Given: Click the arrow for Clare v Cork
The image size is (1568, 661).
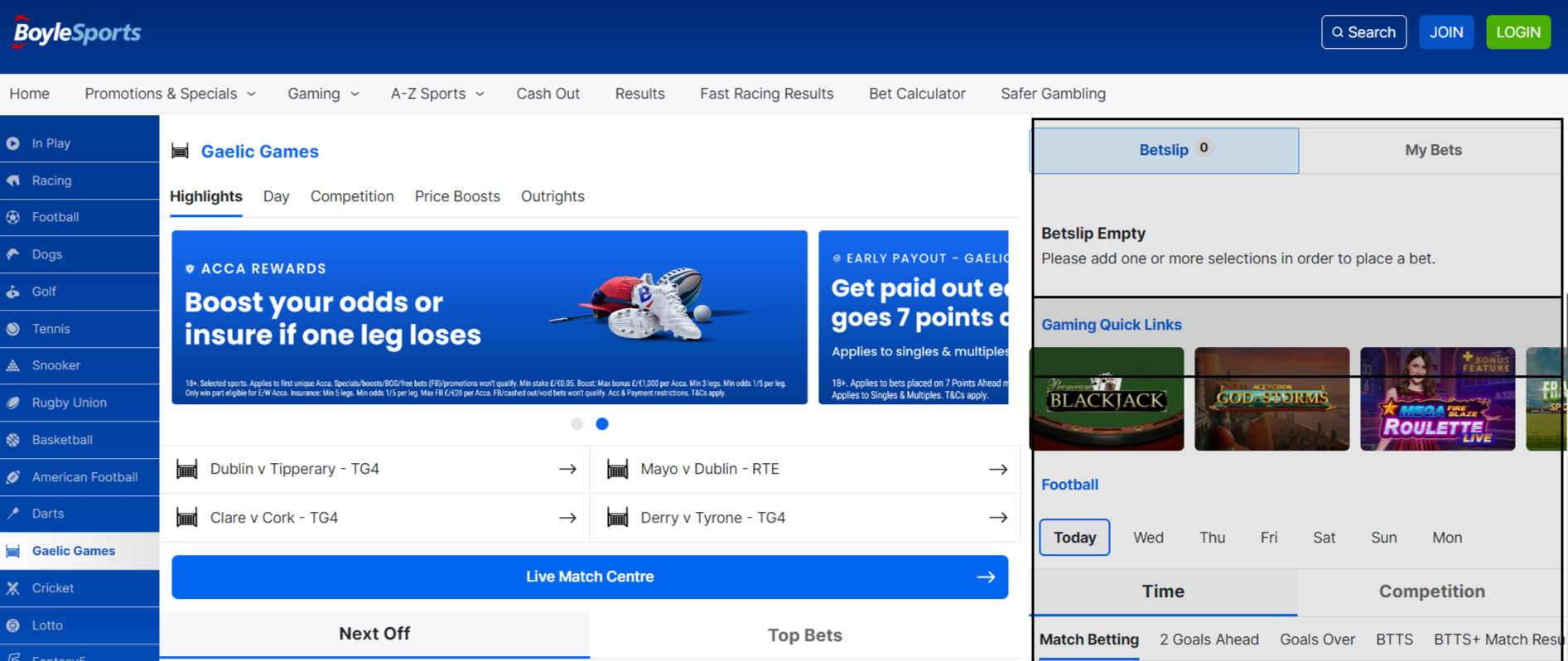Looking at the screenshot, I should 567,518.
